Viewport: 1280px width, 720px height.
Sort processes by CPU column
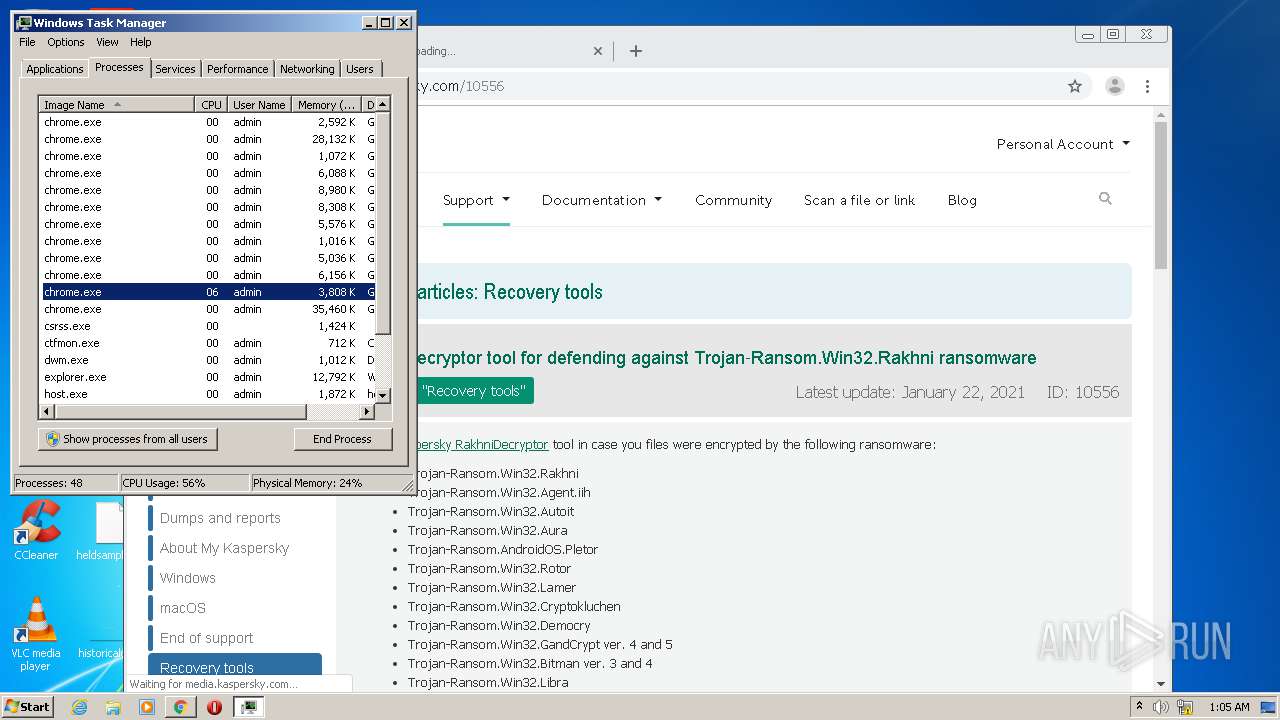pos(211,105)
